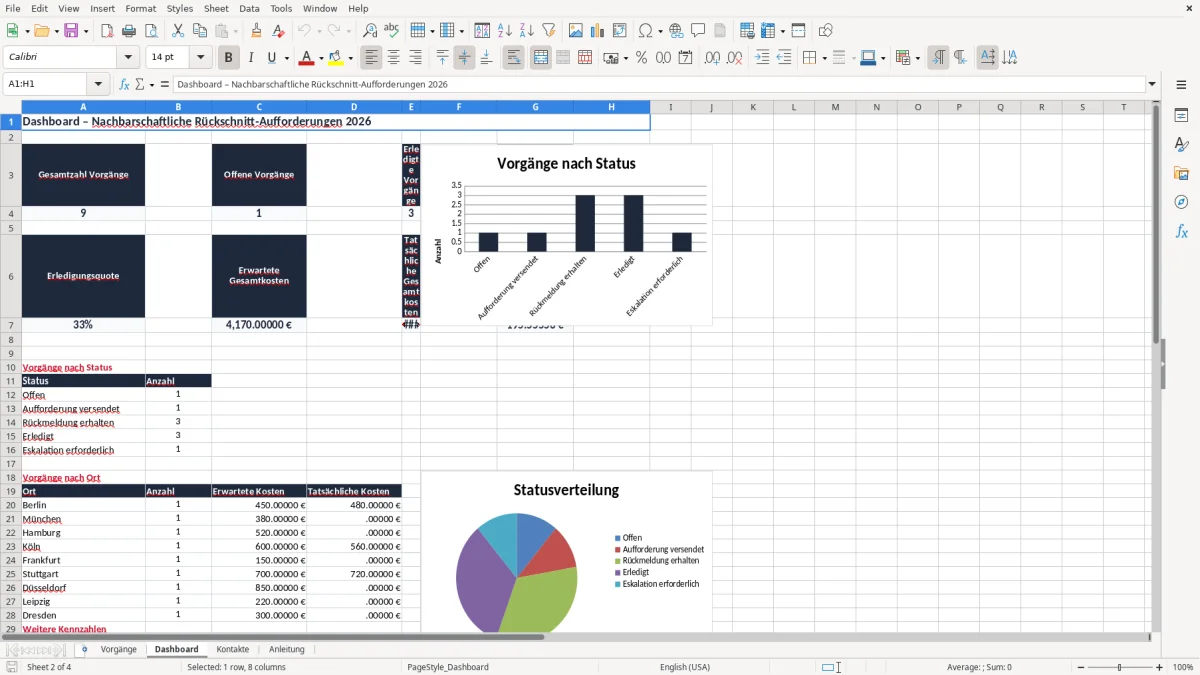The image size is (1200, 675).
Task: Toggle Italic formatting
Action: [251, 58]
